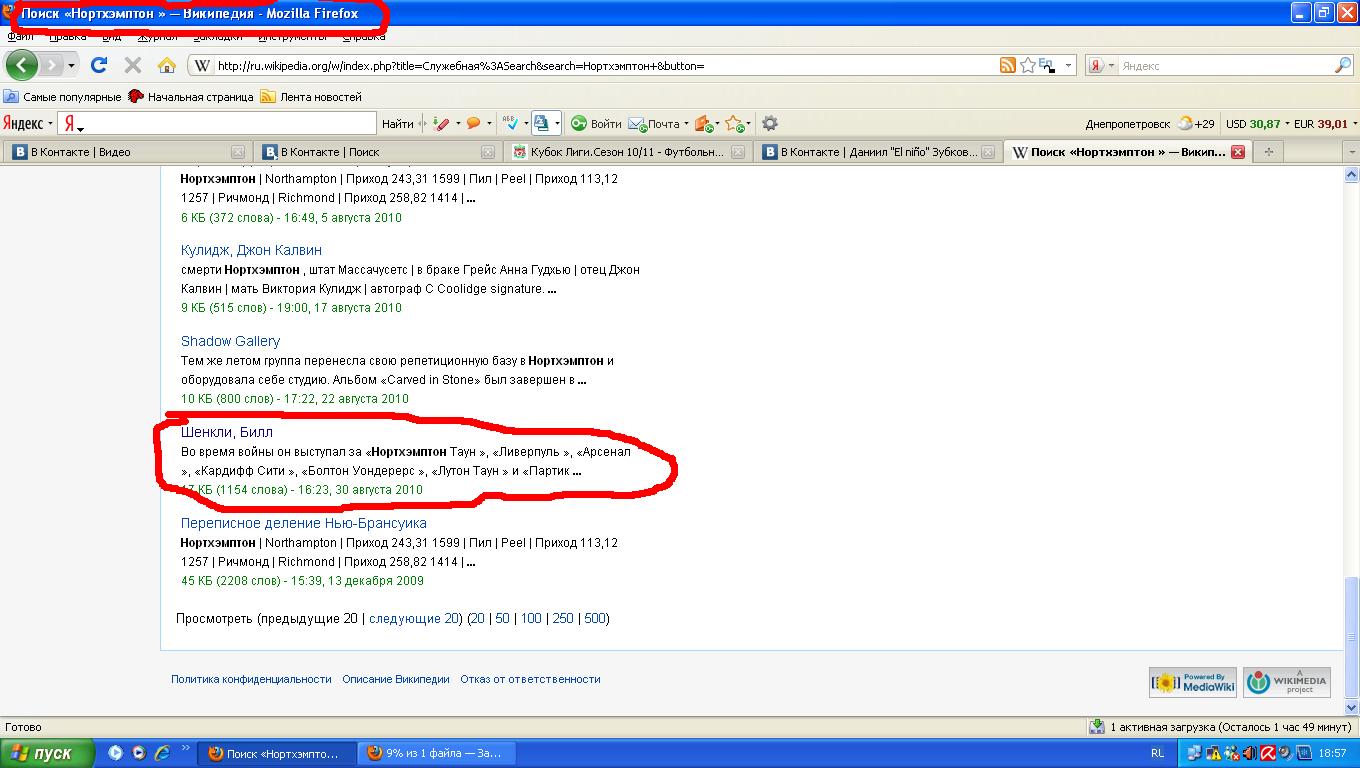The width and height of the screenshot is (1360, 768).
Task: Go to следующие 20 results
Action: tap(414, 619)
